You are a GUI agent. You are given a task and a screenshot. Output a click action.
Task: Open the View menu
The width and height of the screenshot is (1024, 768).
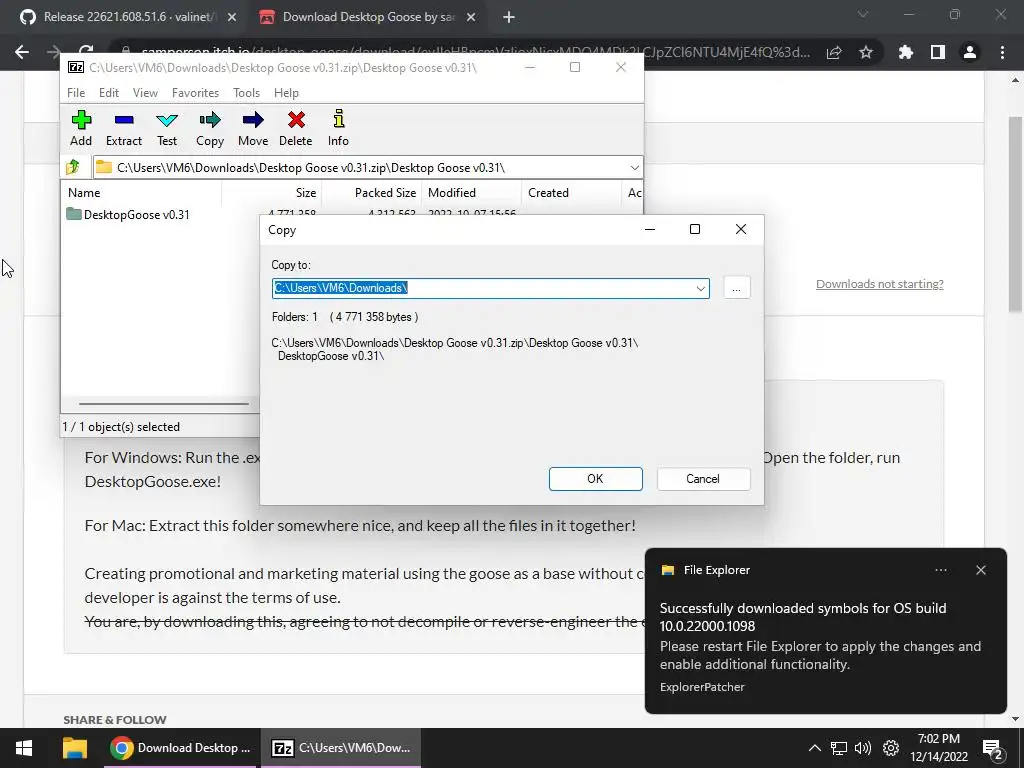tap(145, 93)
